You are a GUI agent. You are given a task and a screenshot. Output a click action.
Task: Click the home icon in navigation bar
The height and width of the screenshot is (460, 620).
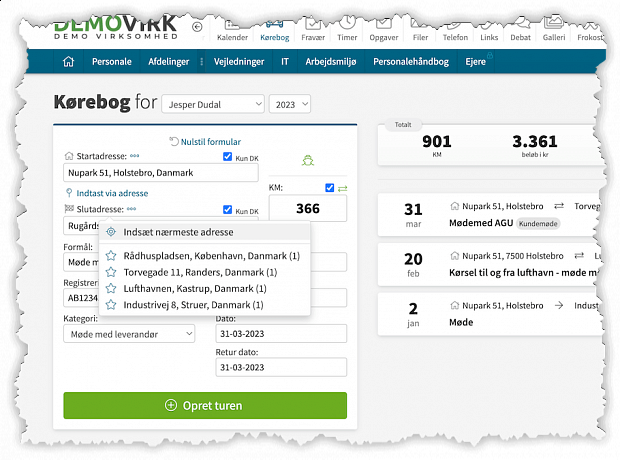pyautogui.click(x=69, y=61)
